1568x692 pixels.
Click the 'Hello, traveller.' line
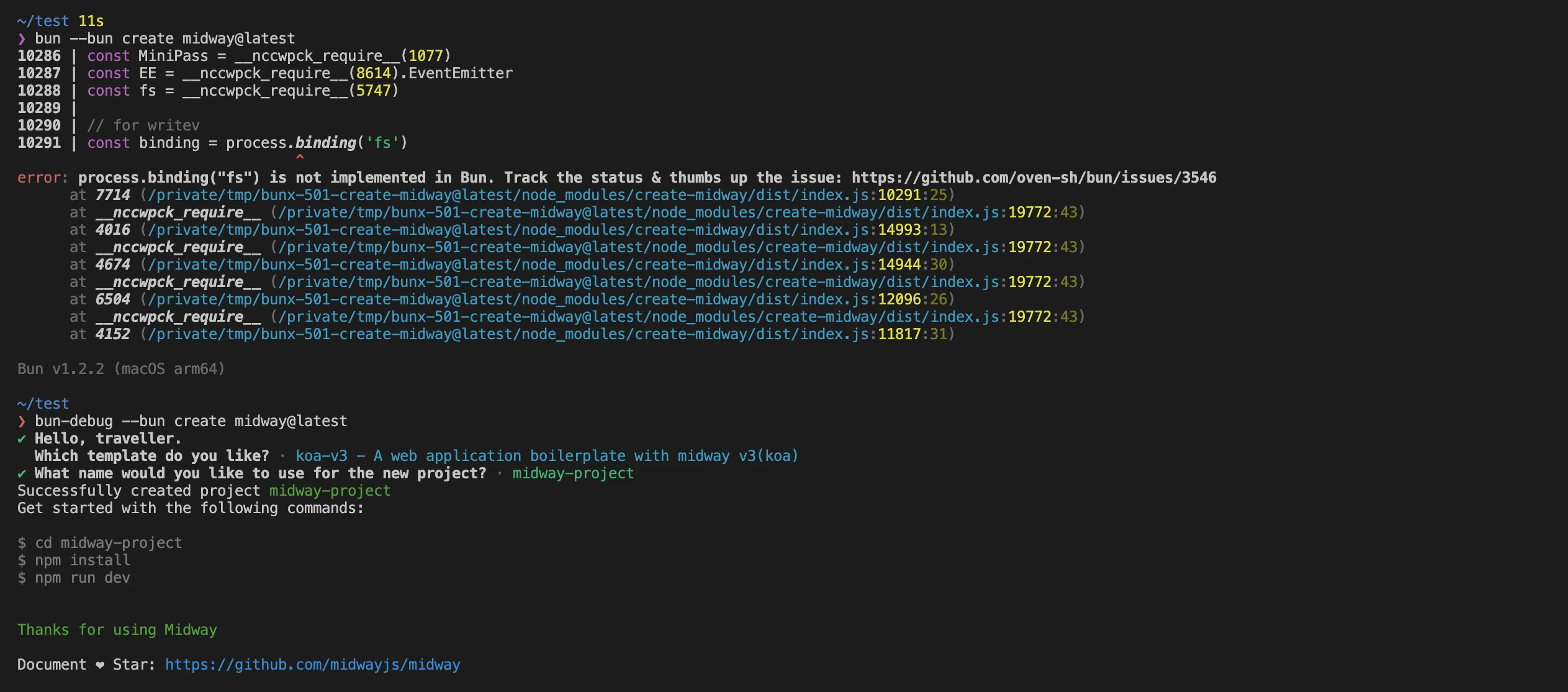coord(108,439)
